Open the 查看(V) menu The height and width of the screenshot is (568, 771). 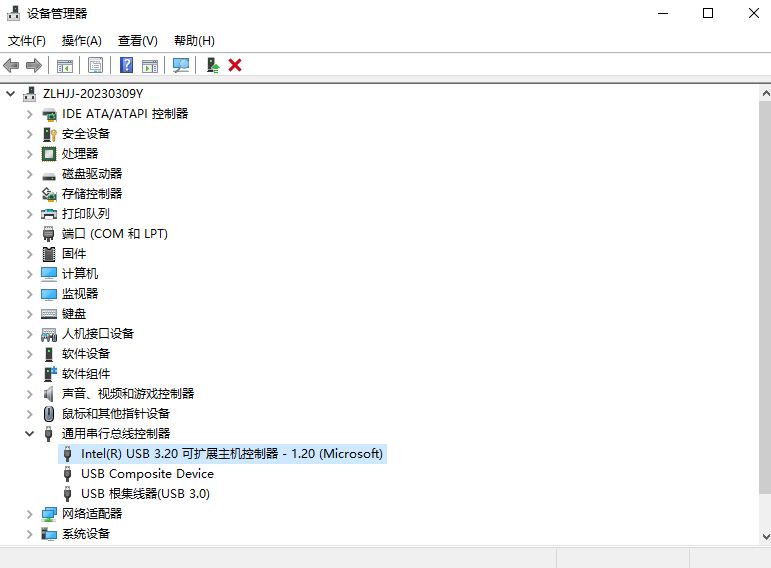[x=138, y=41]
